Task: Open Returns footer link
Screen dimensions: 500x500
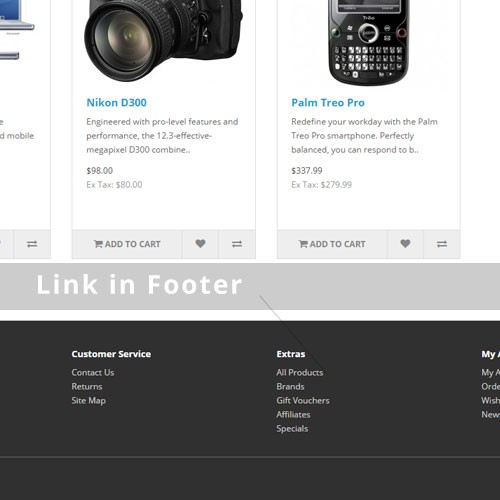Action: (x=87, y=386)
